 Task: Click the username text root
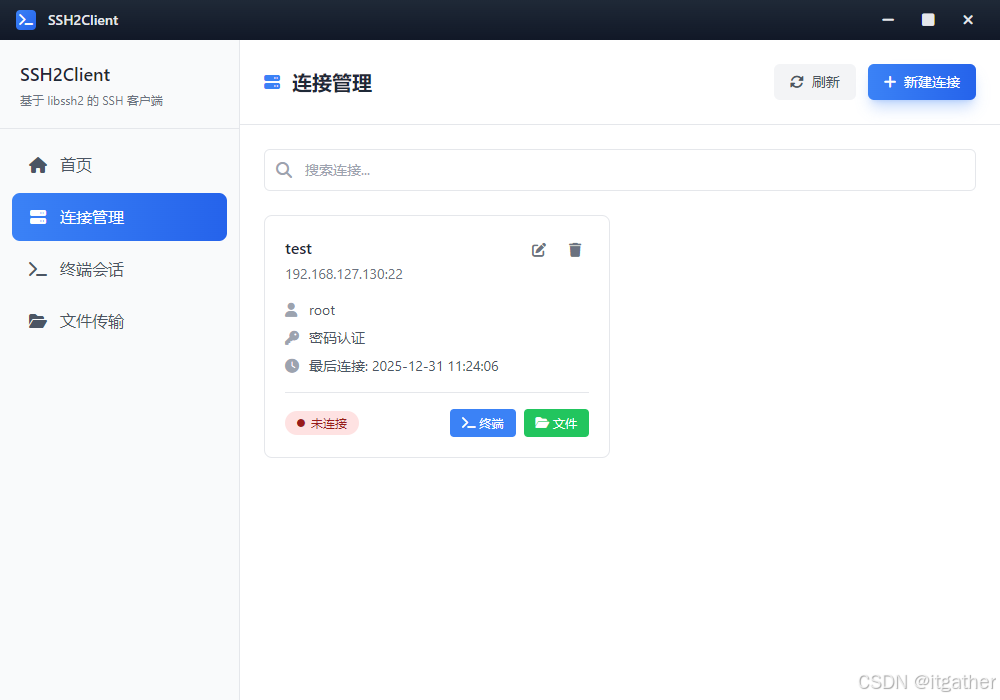pyautogui.click(x=322, y=310)
